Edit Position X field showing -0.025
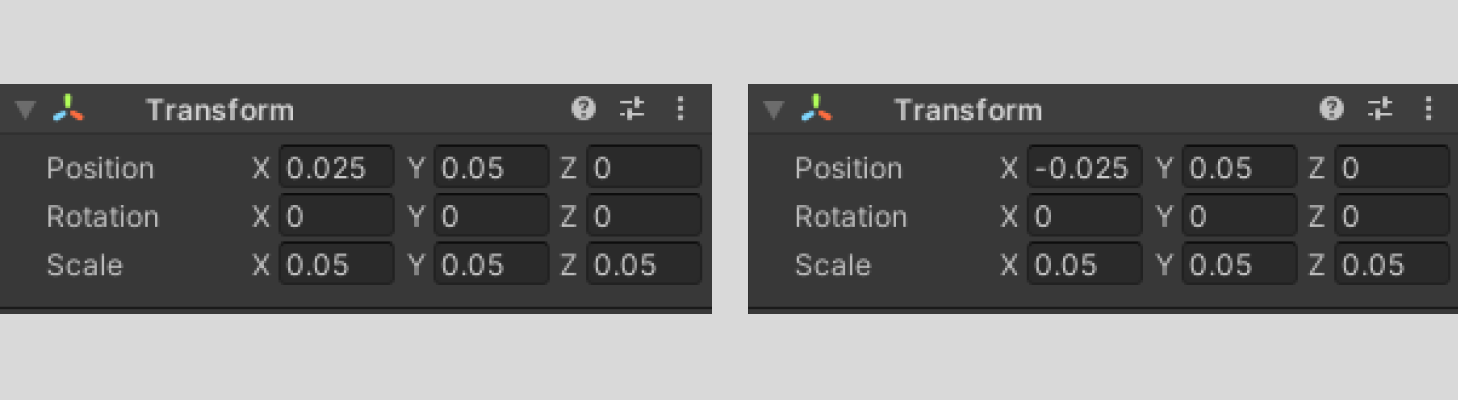 pyautogui.click(x=1084, y=168)
